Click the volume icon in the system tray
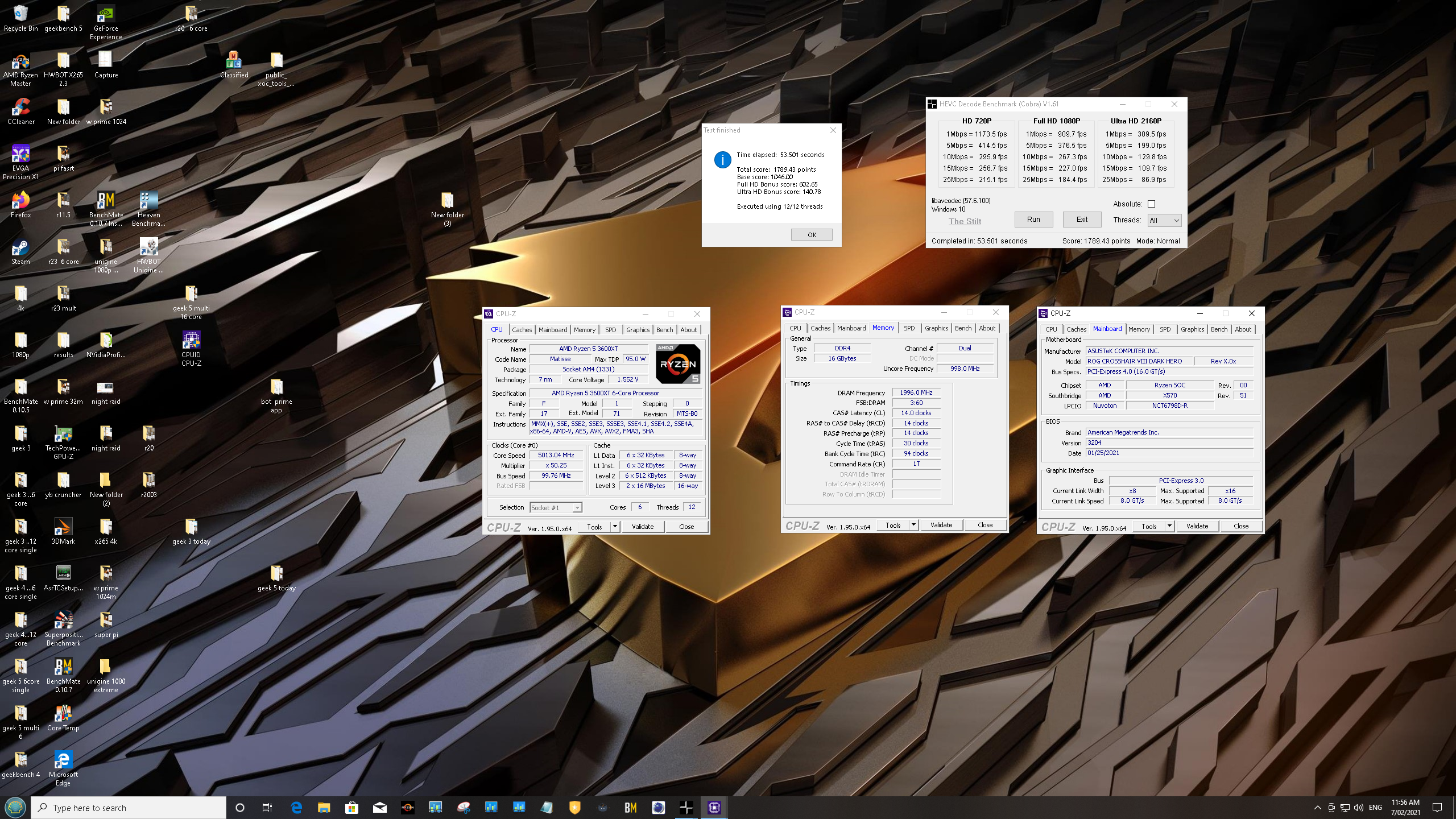Viewport: 1456px width, 819px height. coord(1359,808)
